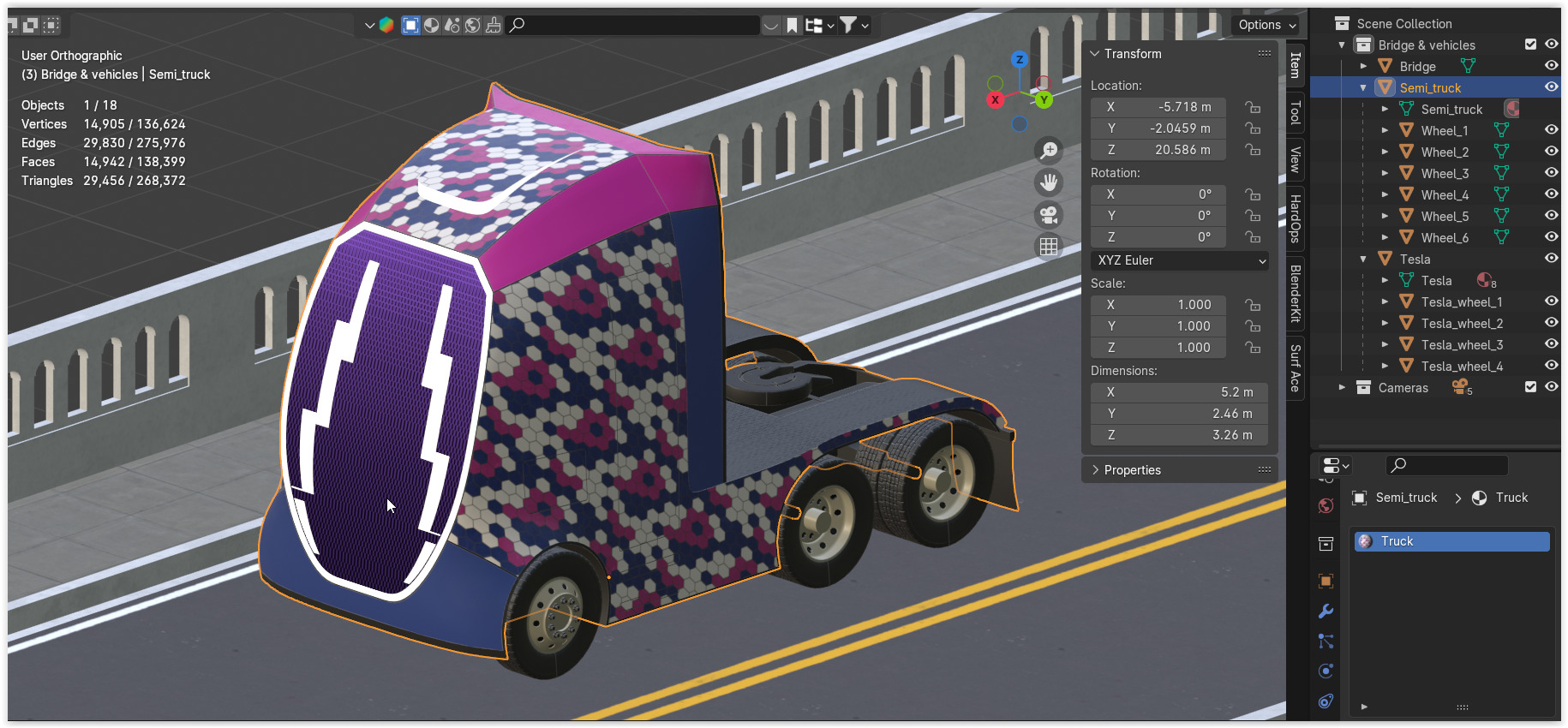Open the Physics properties tab icon
Image resolution: width=1568 pixels, height=728 pixels.
coord(1326,671)
